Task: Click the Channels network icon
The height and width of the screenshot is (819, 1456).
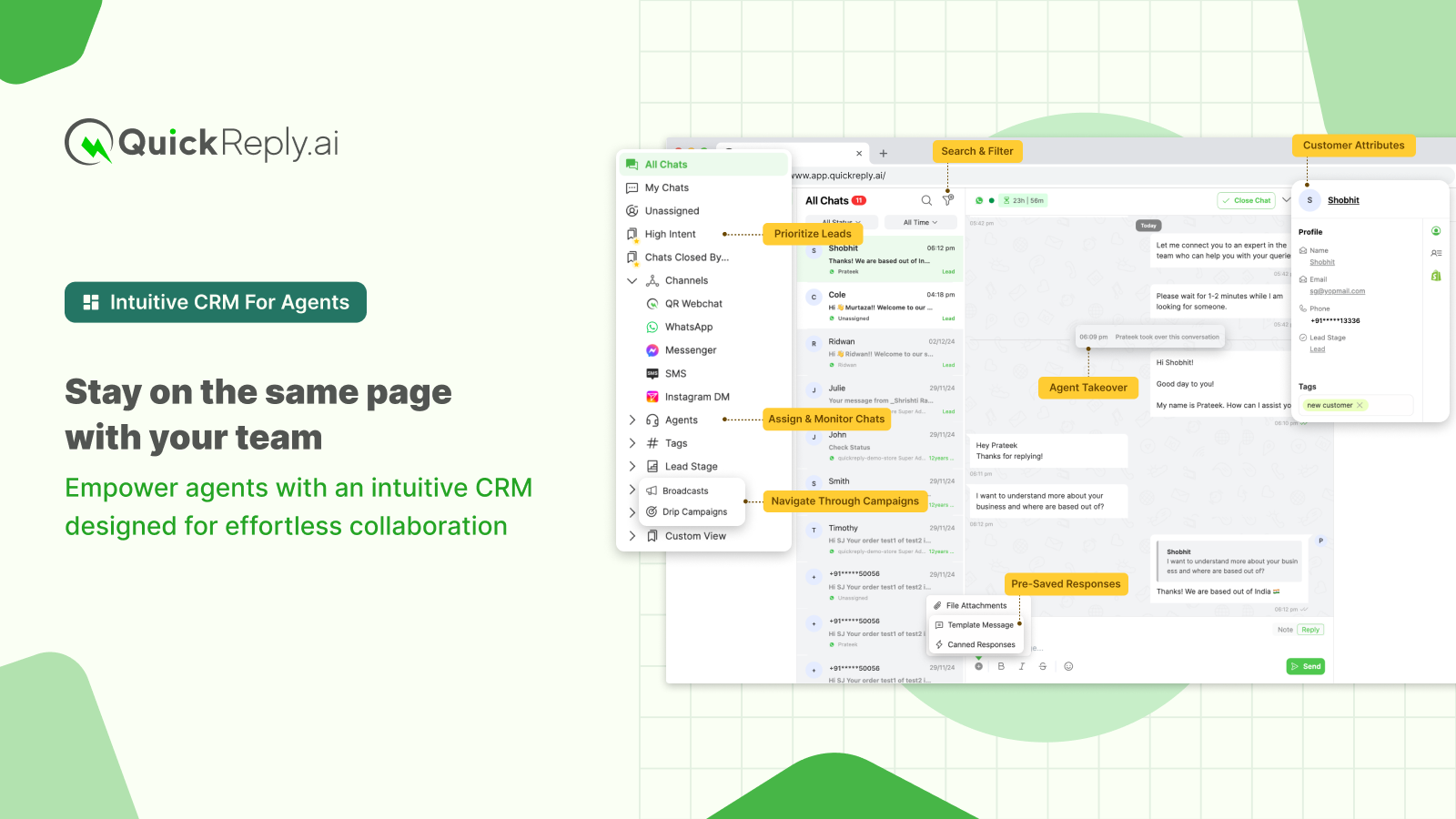Action: (x=652, y=281)
